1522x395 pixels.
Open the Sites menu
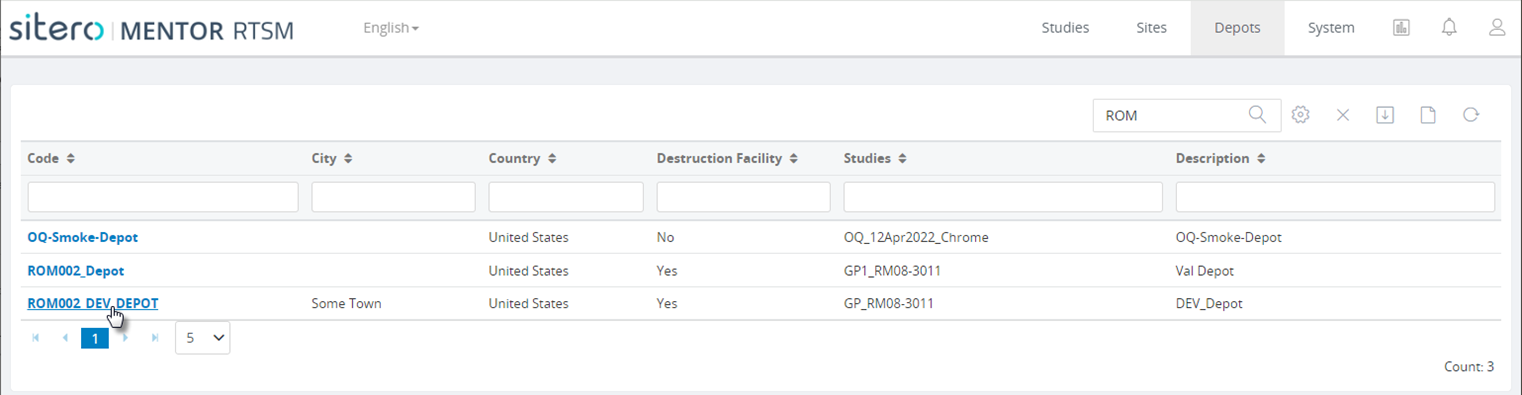click(1151, 28)
